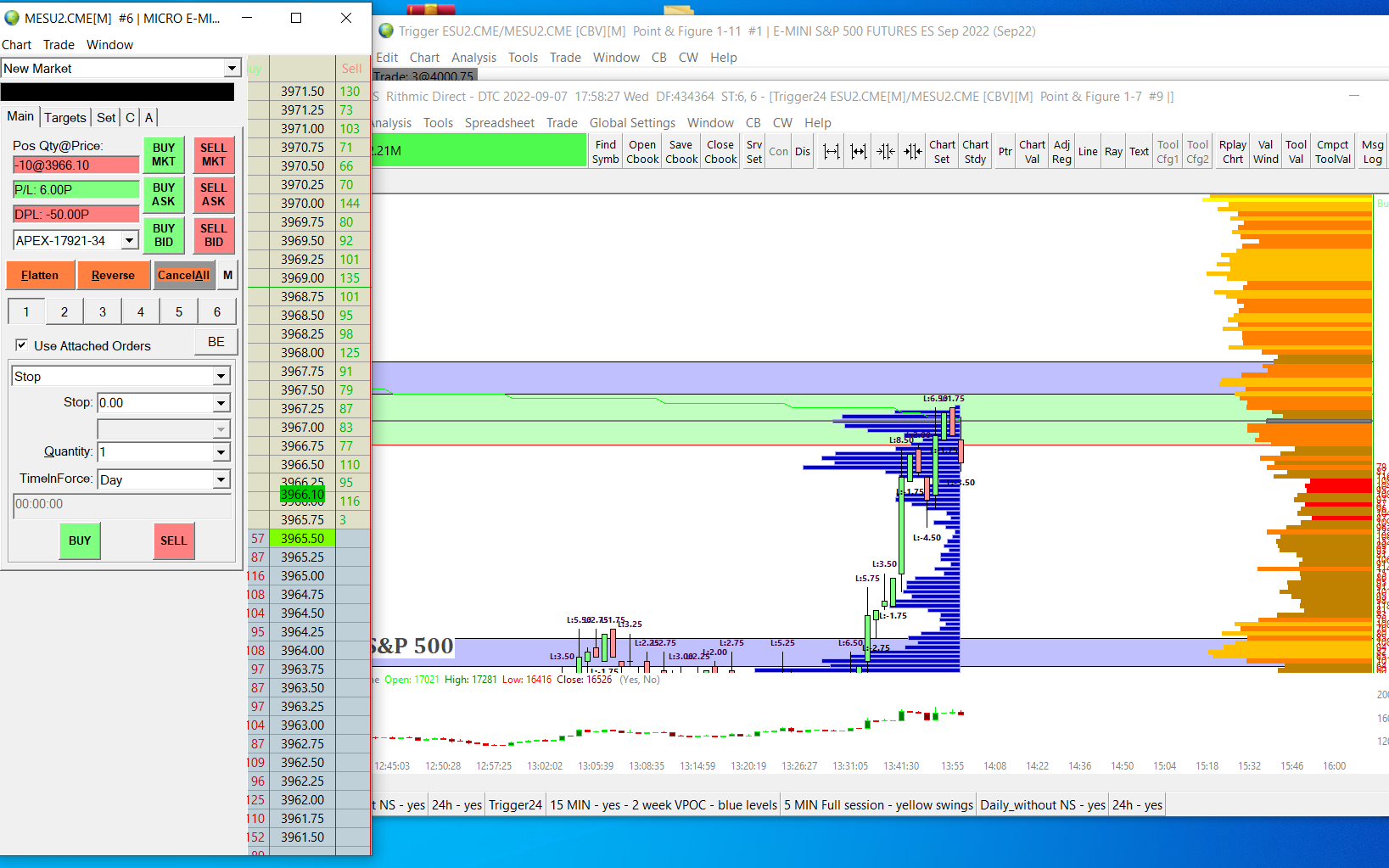The width and height of the screenshot is (1389, 868).
Task: Click the SELL ASK button
Action: [x=214, y=194]
